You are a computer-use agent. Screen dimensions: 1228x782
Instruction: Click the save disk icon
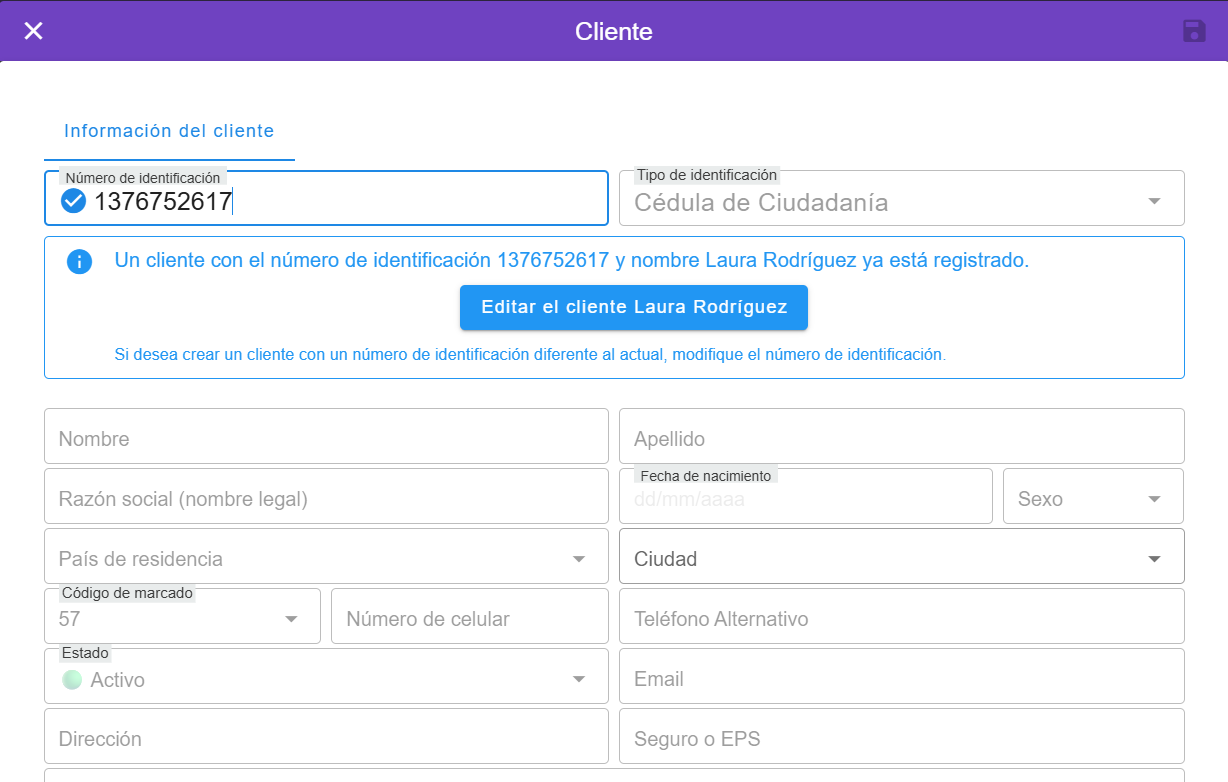[1193, 31]
